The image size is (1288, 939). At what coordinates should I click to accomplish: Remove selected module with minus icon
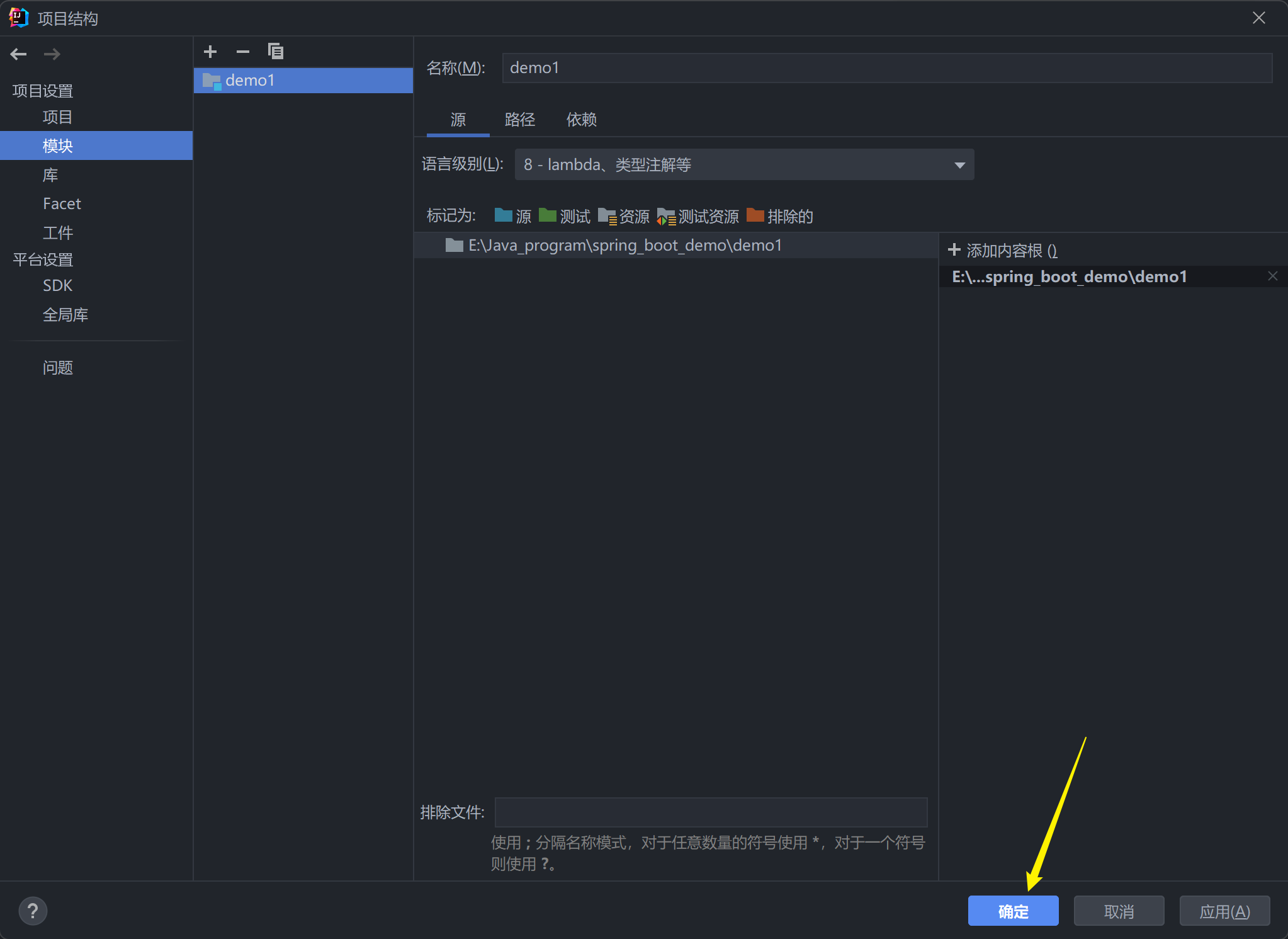point(243,52)
